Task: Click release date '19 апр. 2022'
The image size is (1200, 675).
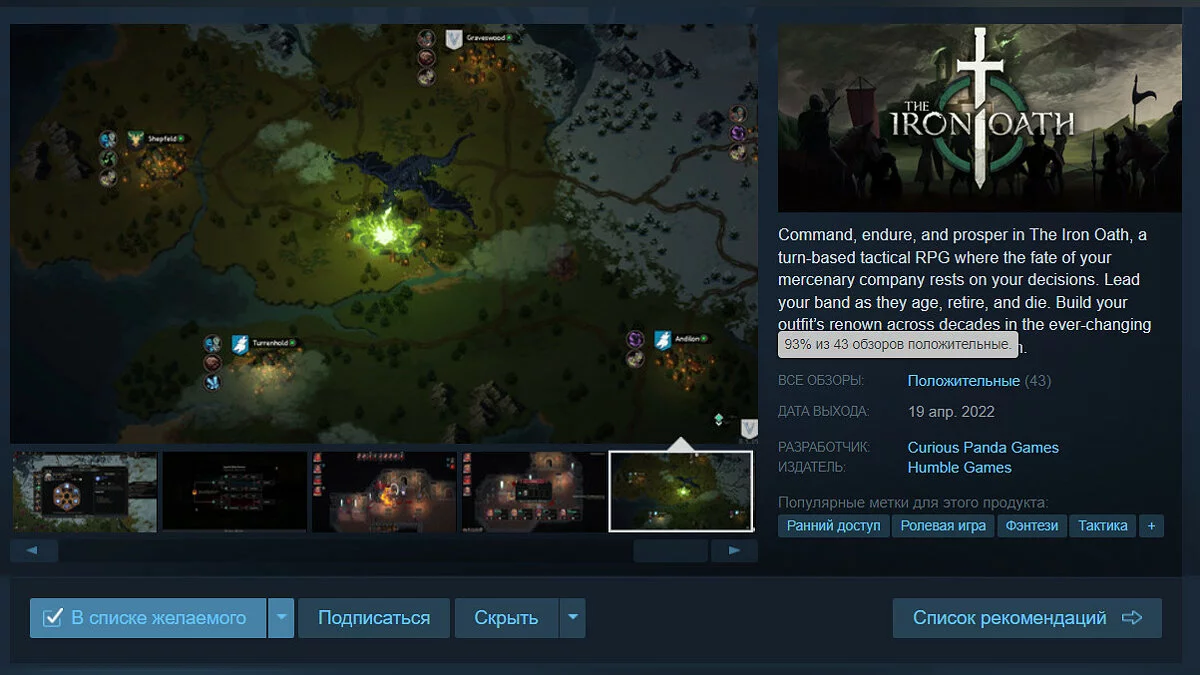Action: click(x=951, y=411)
